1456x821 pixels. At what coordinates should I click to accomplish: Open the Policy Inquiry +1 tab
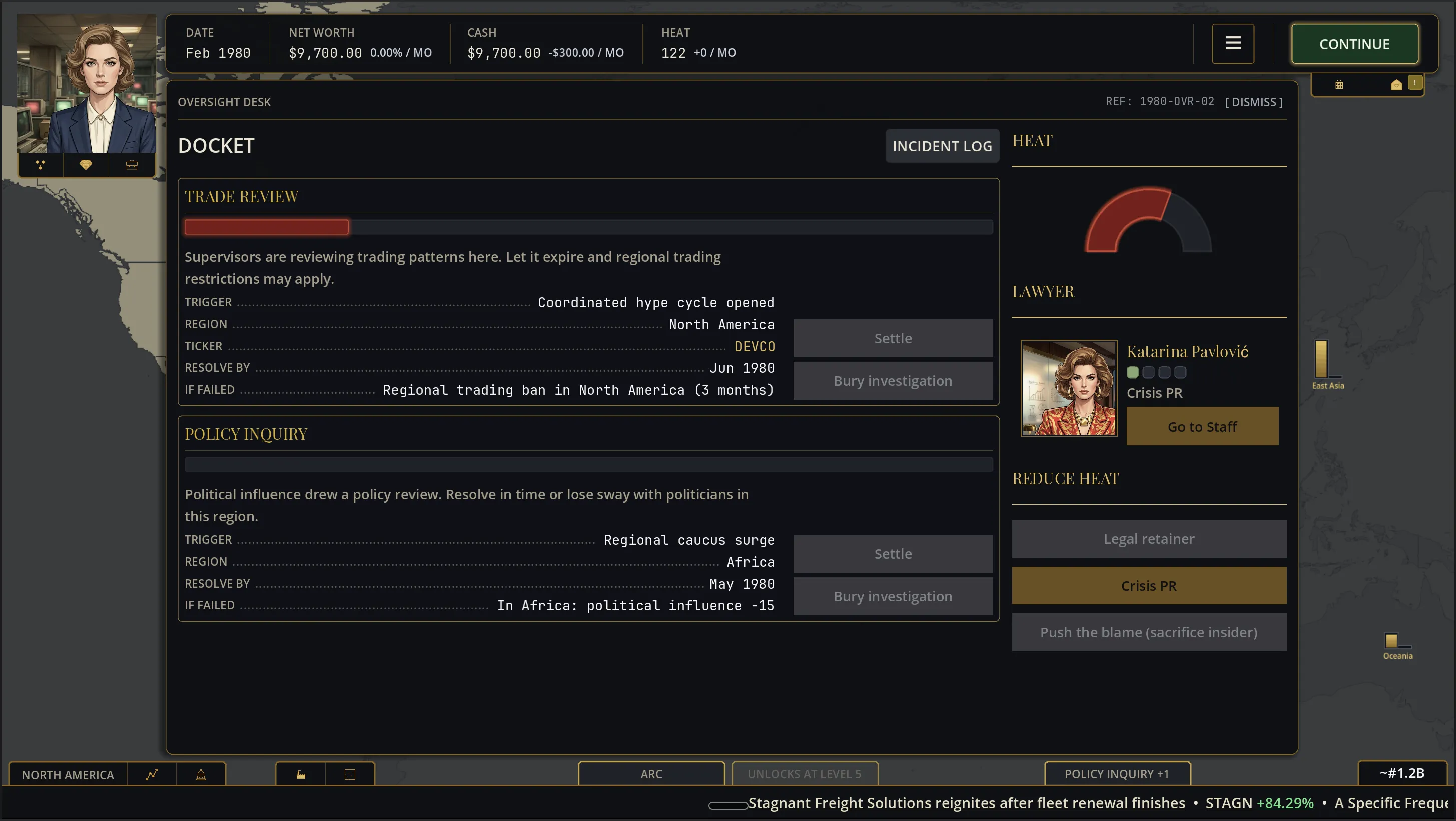[1117, 774]
